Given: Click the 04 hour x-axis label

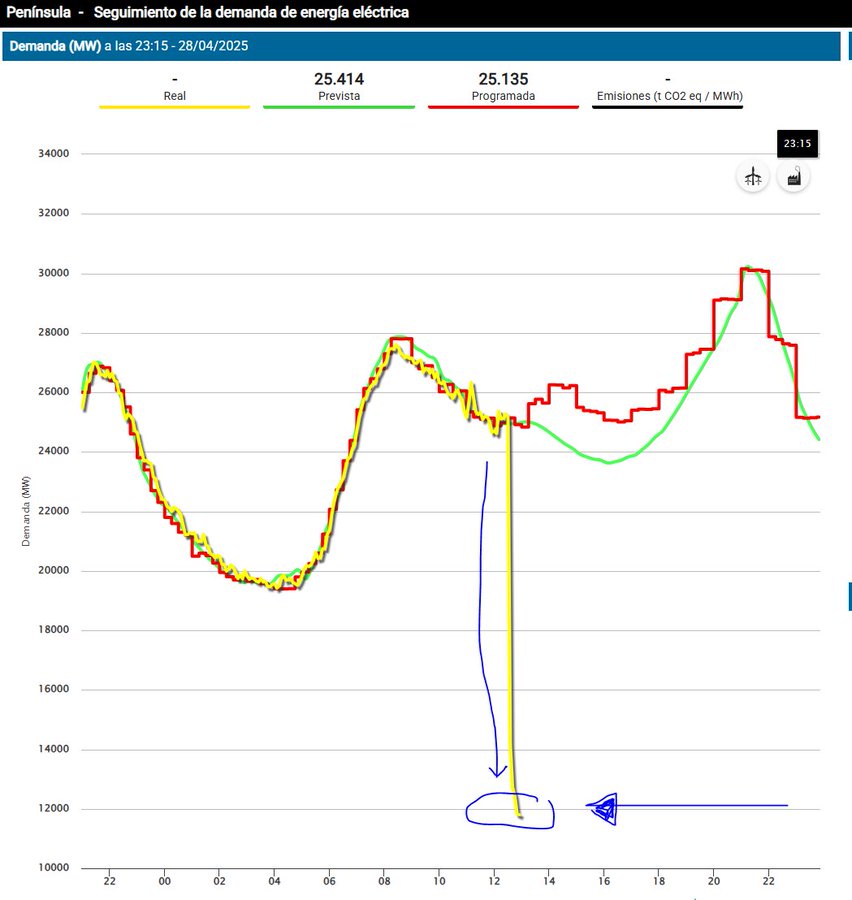Looking at the screenshot, I should [x=274, y=881].
